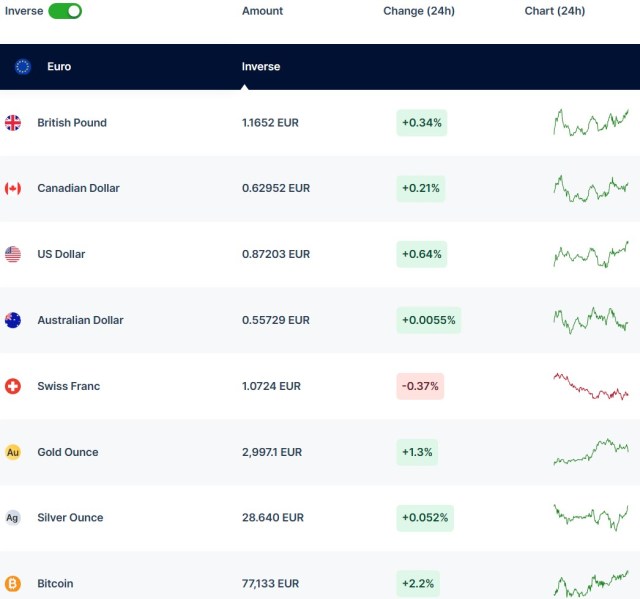This screenshot has height=599, width=640.
Task: Click the Euro flag icon in header
Action: [x=23, y=67]
